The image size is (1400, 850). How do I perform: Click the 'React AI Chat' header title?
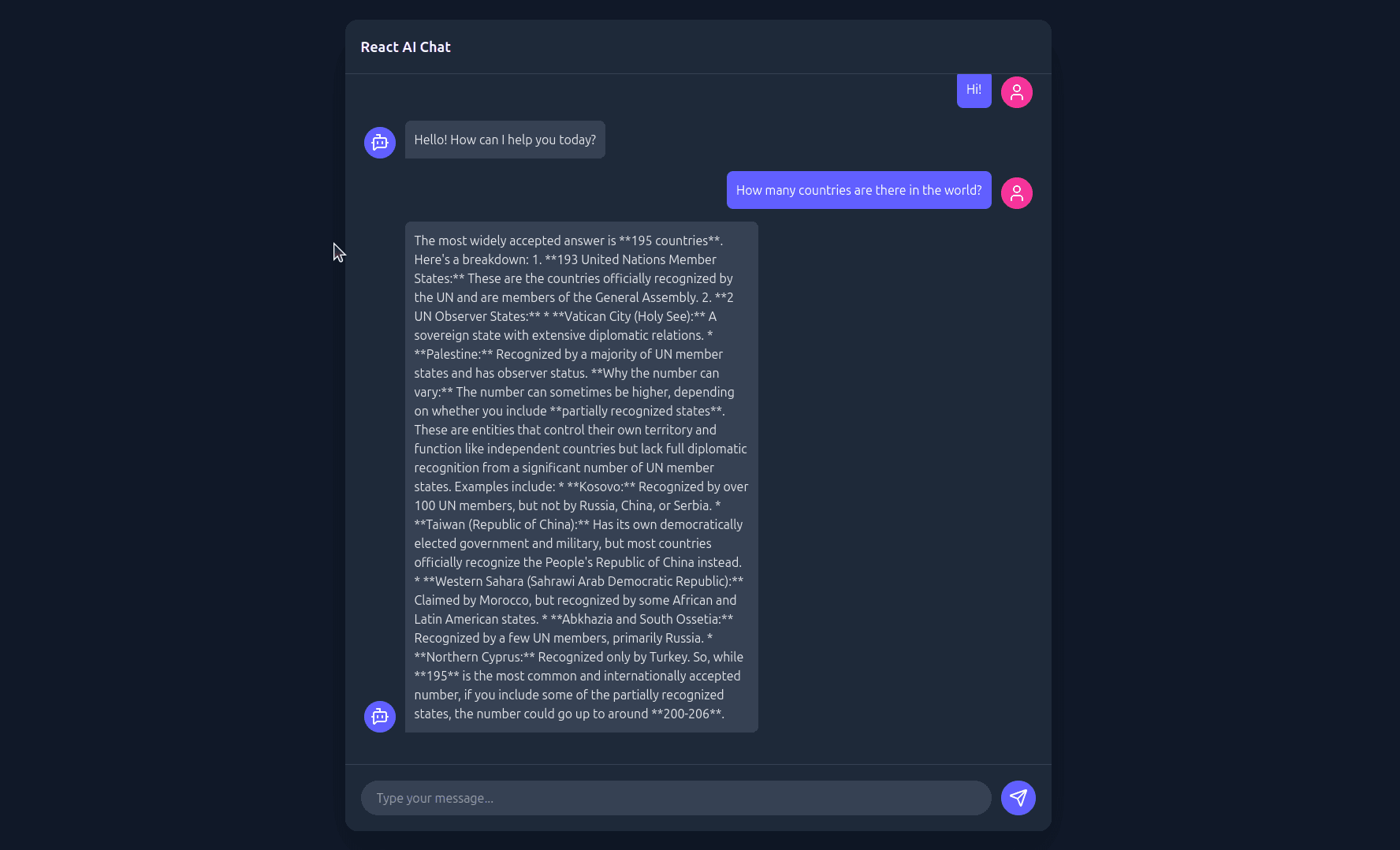(x=405, y=47)
